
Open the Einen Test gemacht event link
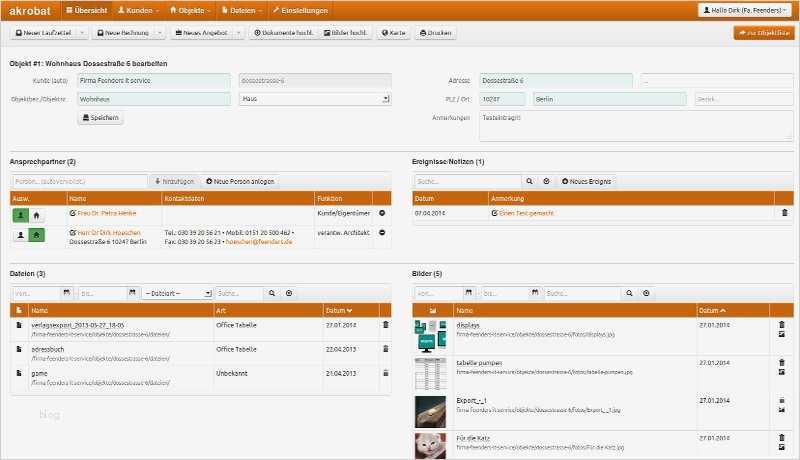click(526, 213)
